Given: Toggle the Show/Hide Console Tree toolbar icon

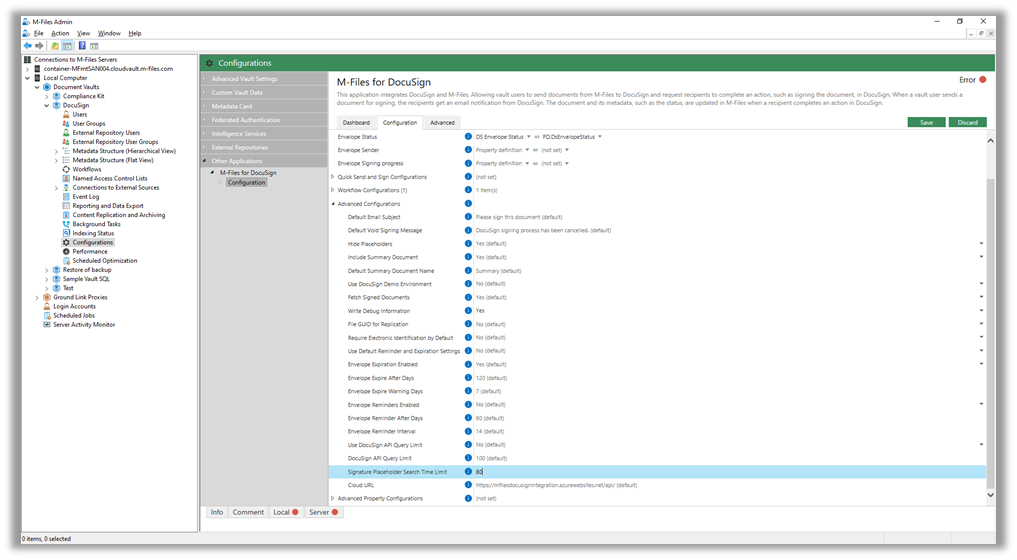Looking at the screenshot, I should point(67,45).
